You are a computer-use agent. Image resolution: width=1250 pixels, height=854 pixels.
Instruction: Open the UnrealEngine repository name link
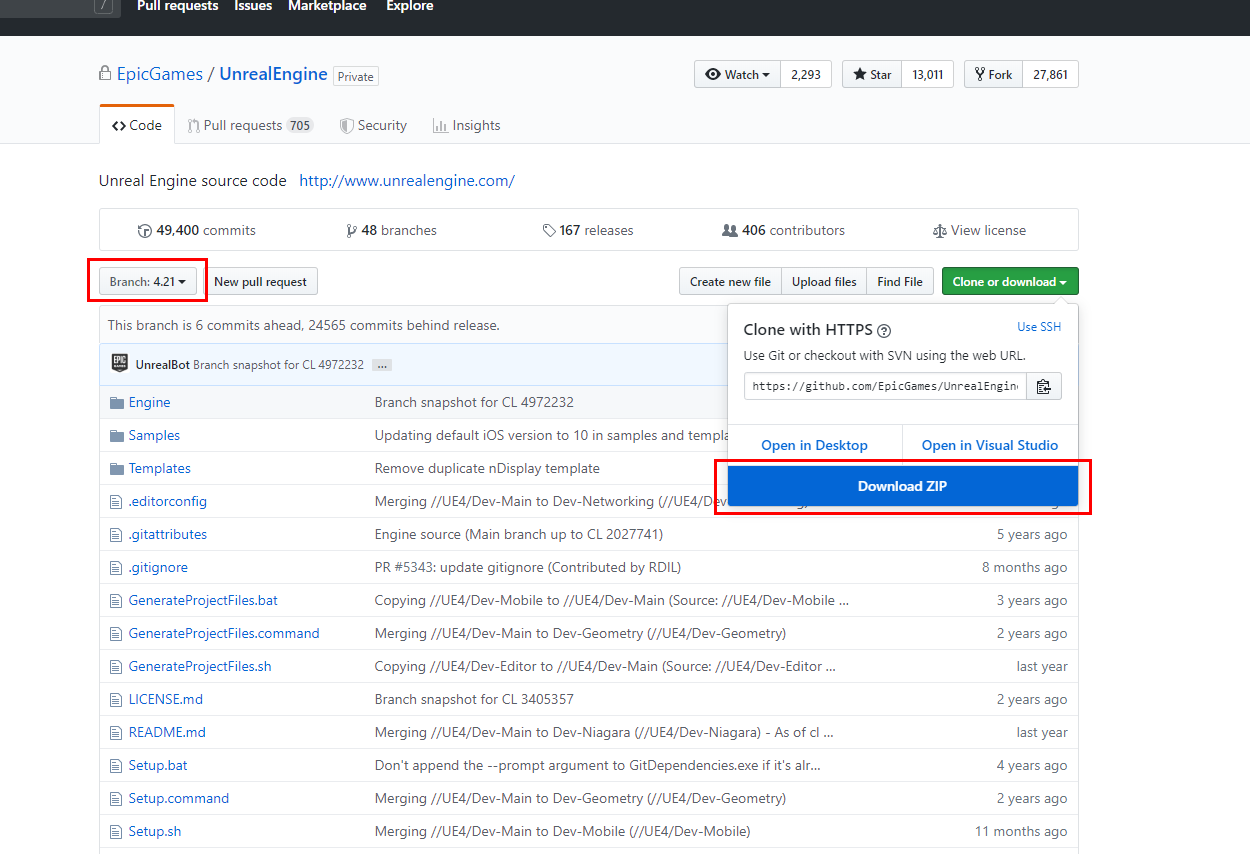coord(273,74)
